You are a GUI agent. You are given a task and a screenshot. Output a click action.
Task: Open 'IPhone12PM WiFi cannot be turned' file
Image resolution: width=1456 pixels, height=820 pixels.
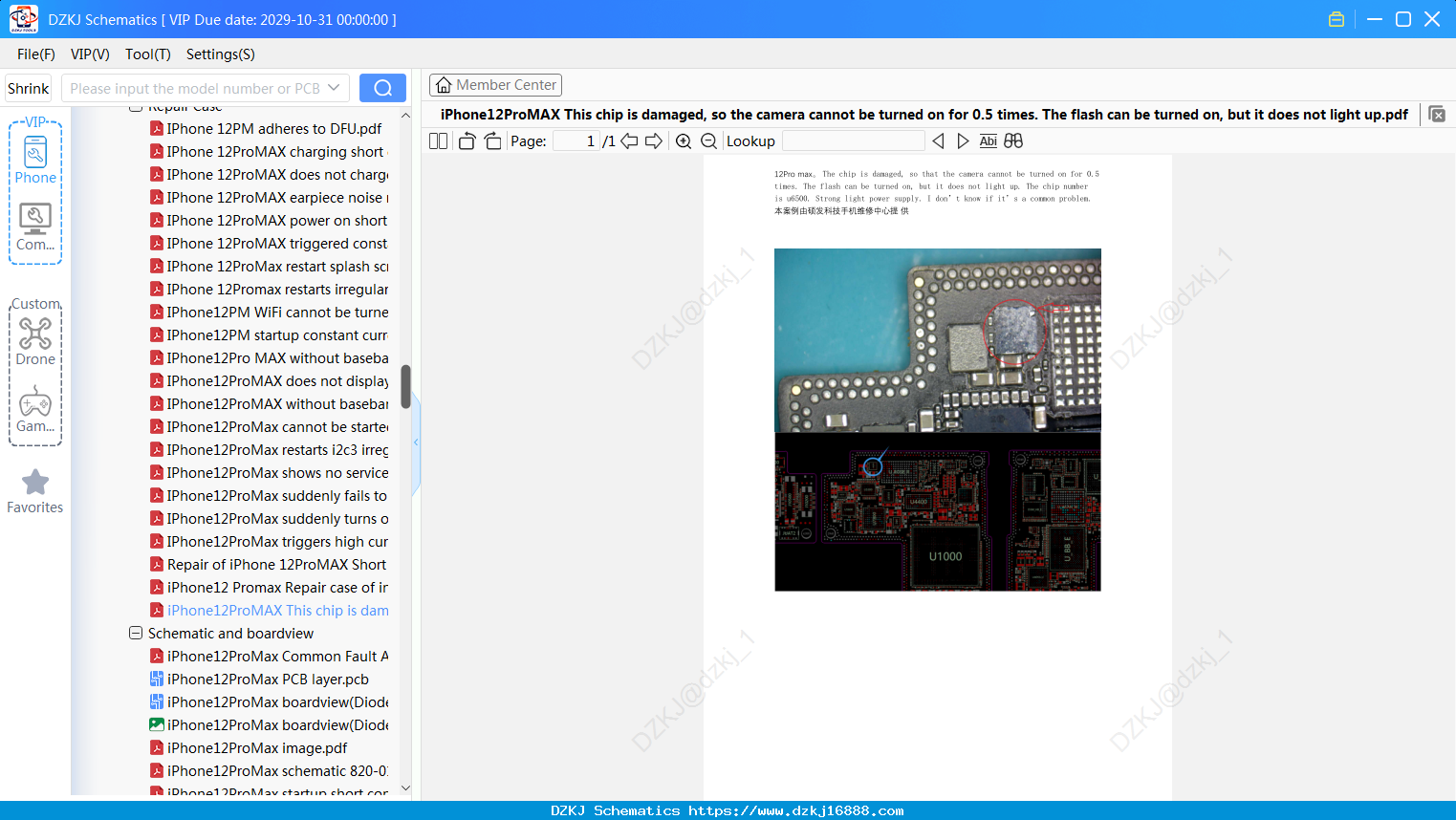tap(269, 313)
